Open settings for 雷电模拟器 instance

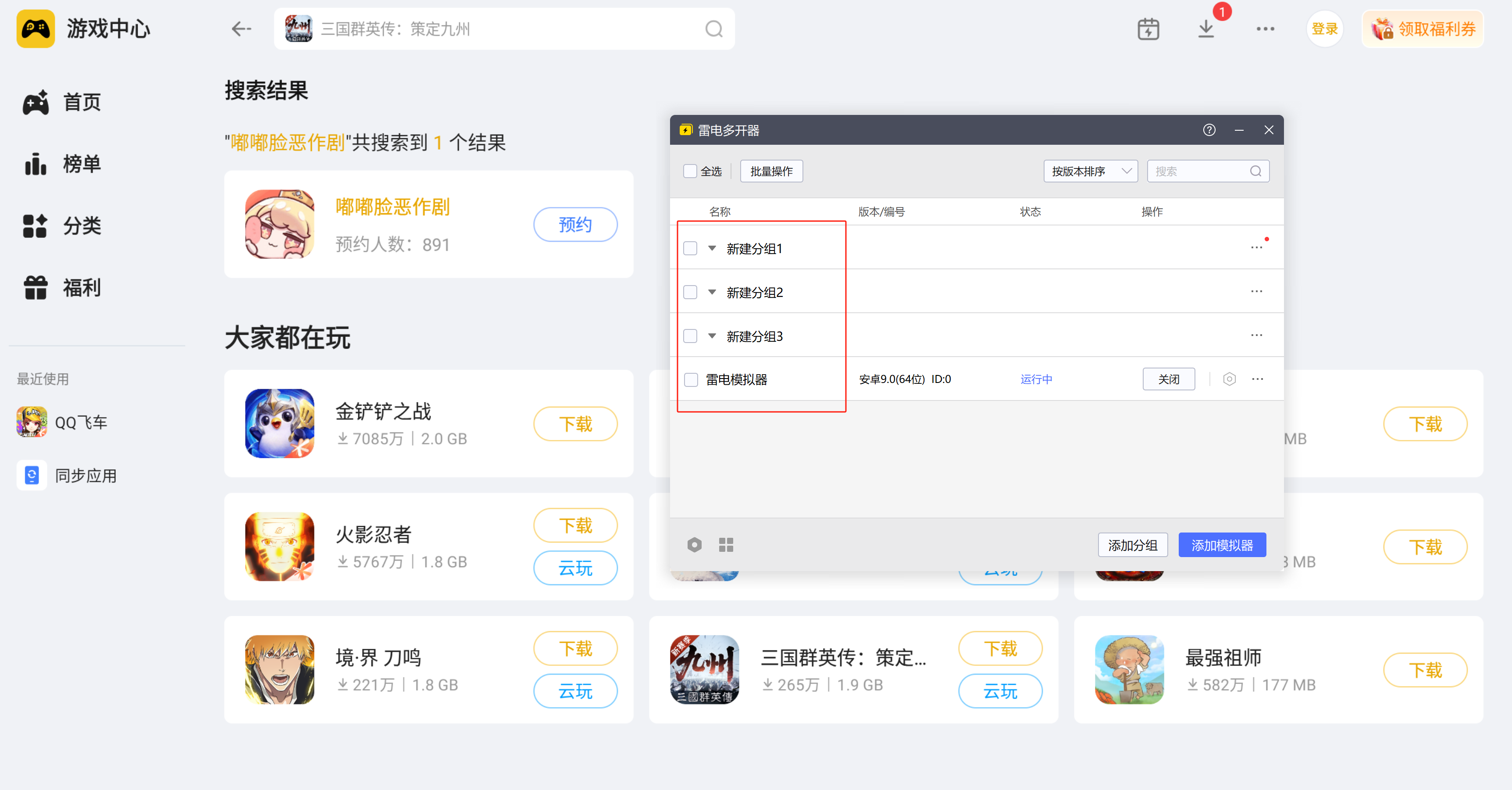[x=1230, y=379]
